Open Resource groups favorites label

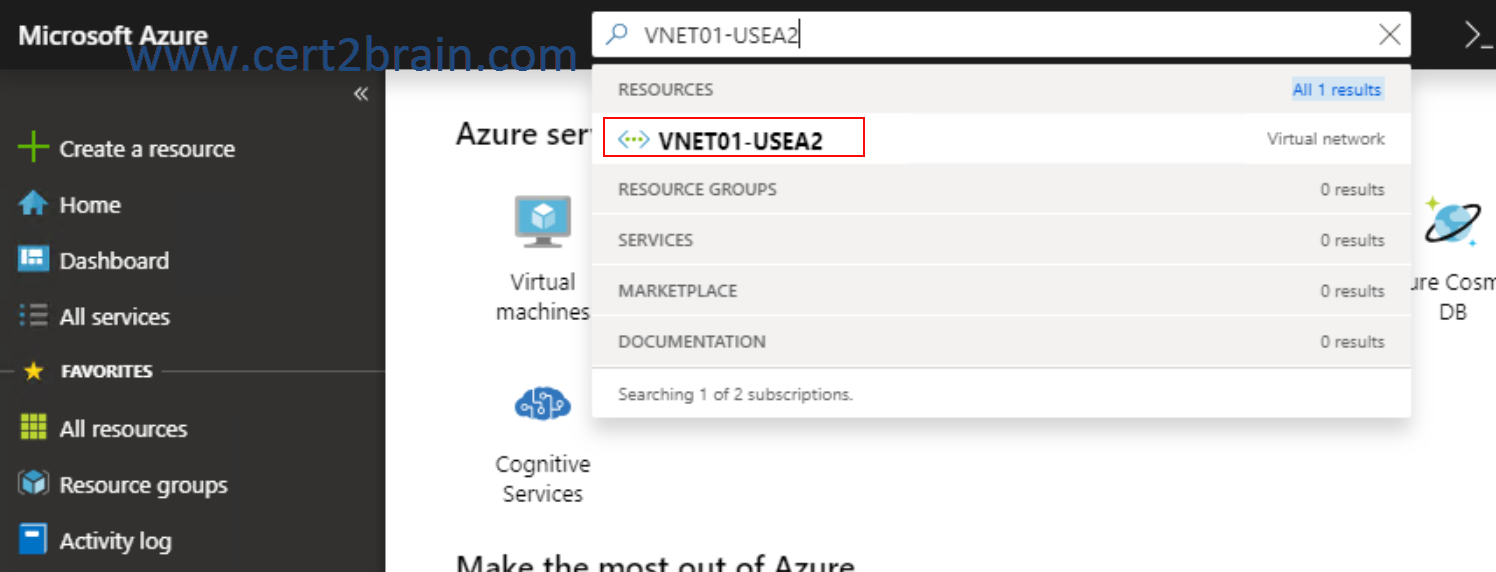tap(144, 485)
